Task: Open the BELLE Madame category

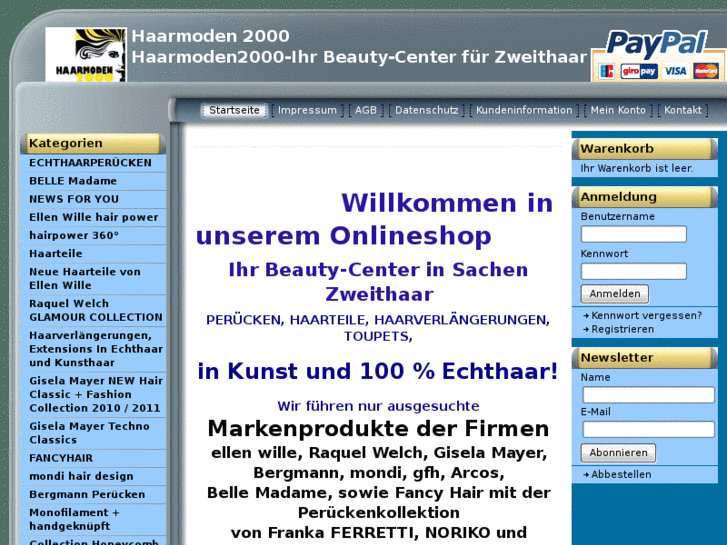Action: [x=93, y=181]
